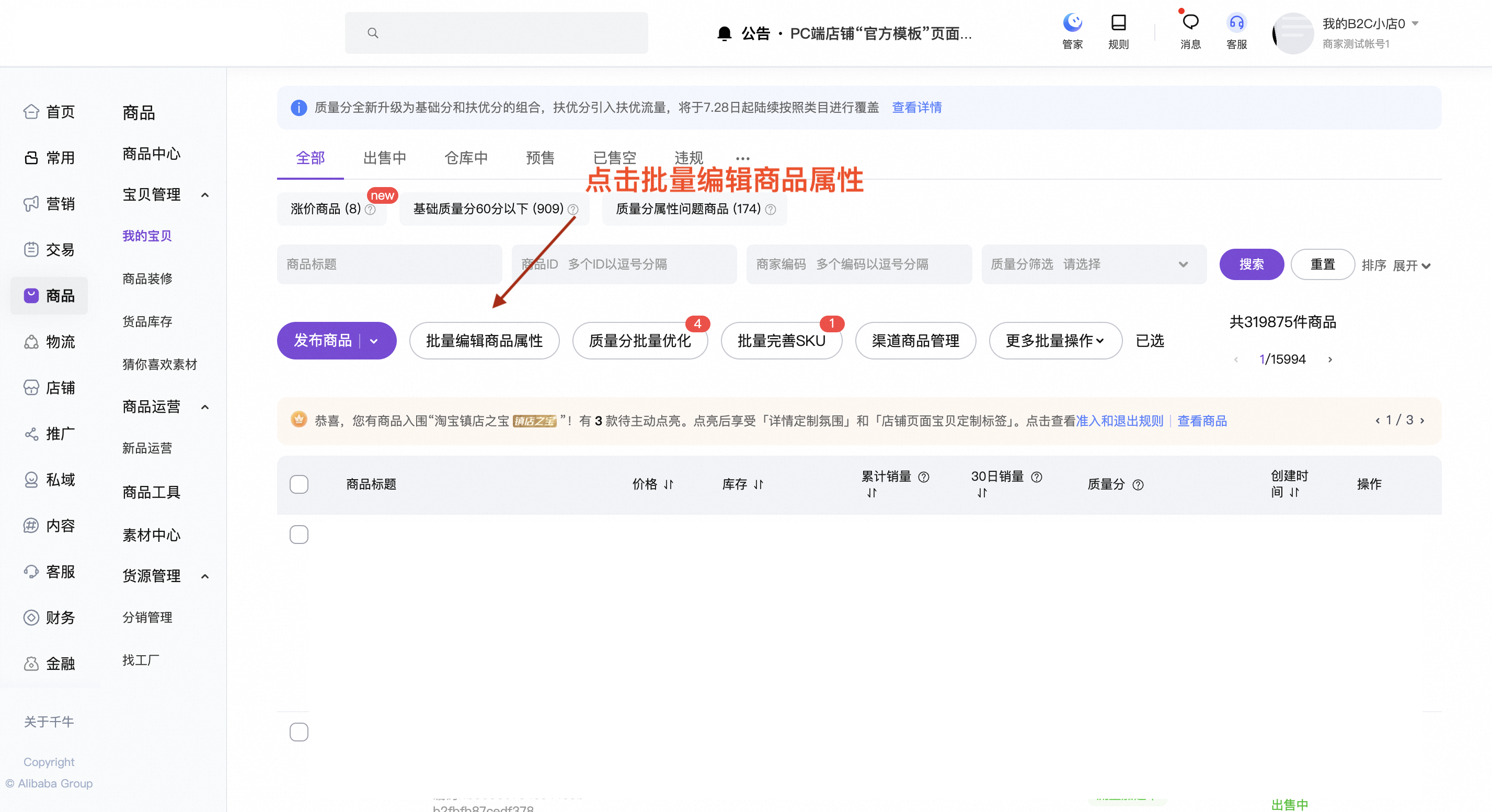
Task: Click help icon beside 30日销量 header
Action: coord(1037,477)
